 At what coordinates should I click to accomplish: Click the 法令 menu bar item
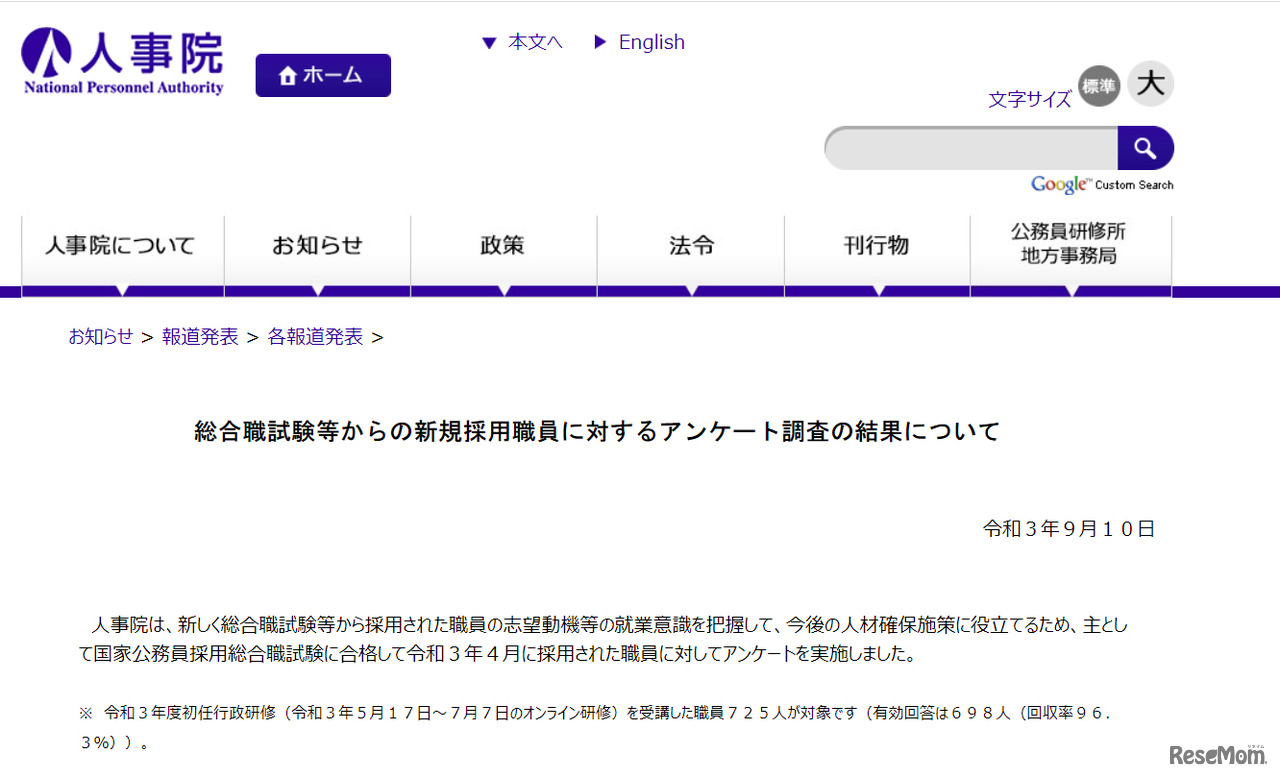pos(690,244)
